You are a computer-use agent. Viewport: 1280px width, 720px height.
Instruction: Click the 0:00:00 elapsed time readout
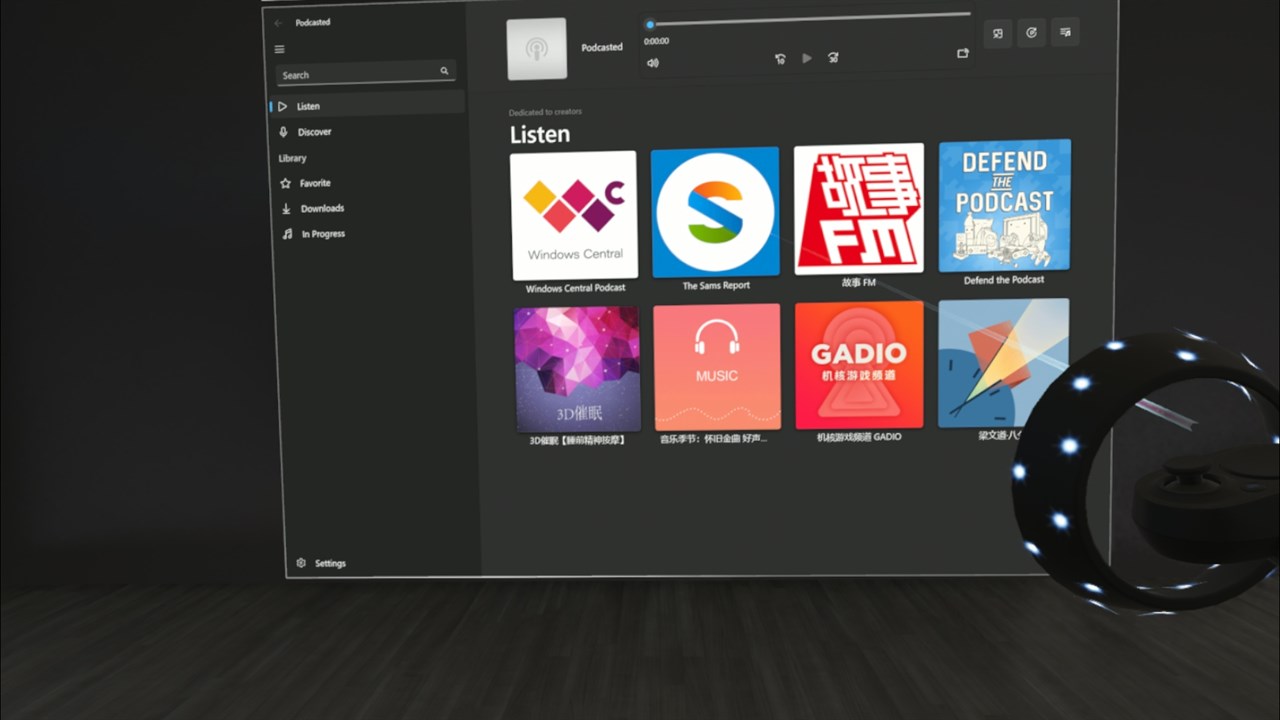click(657, 41)
